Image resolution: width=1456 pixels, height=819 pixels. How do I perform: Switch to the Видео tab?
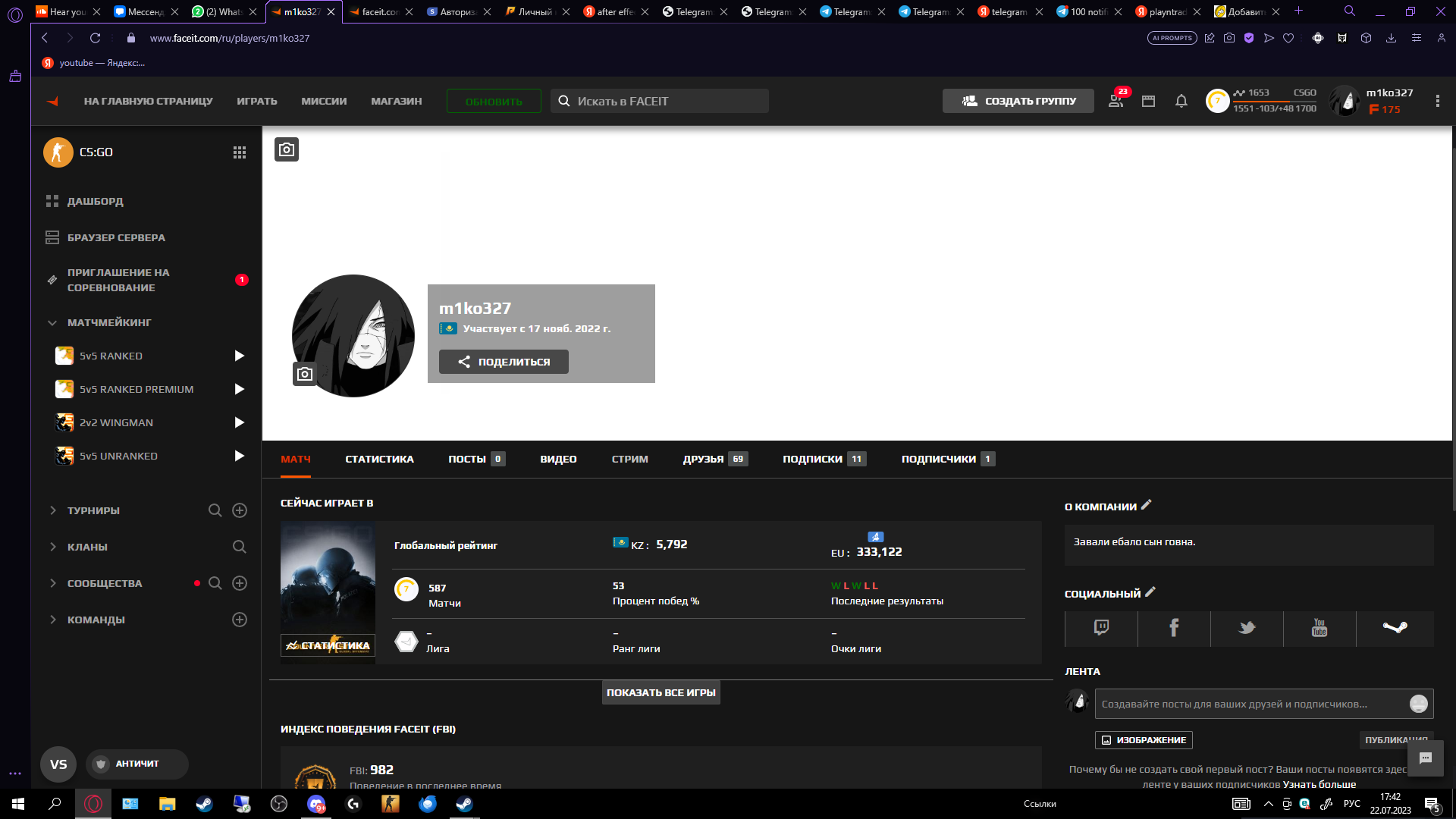(558, 459)
